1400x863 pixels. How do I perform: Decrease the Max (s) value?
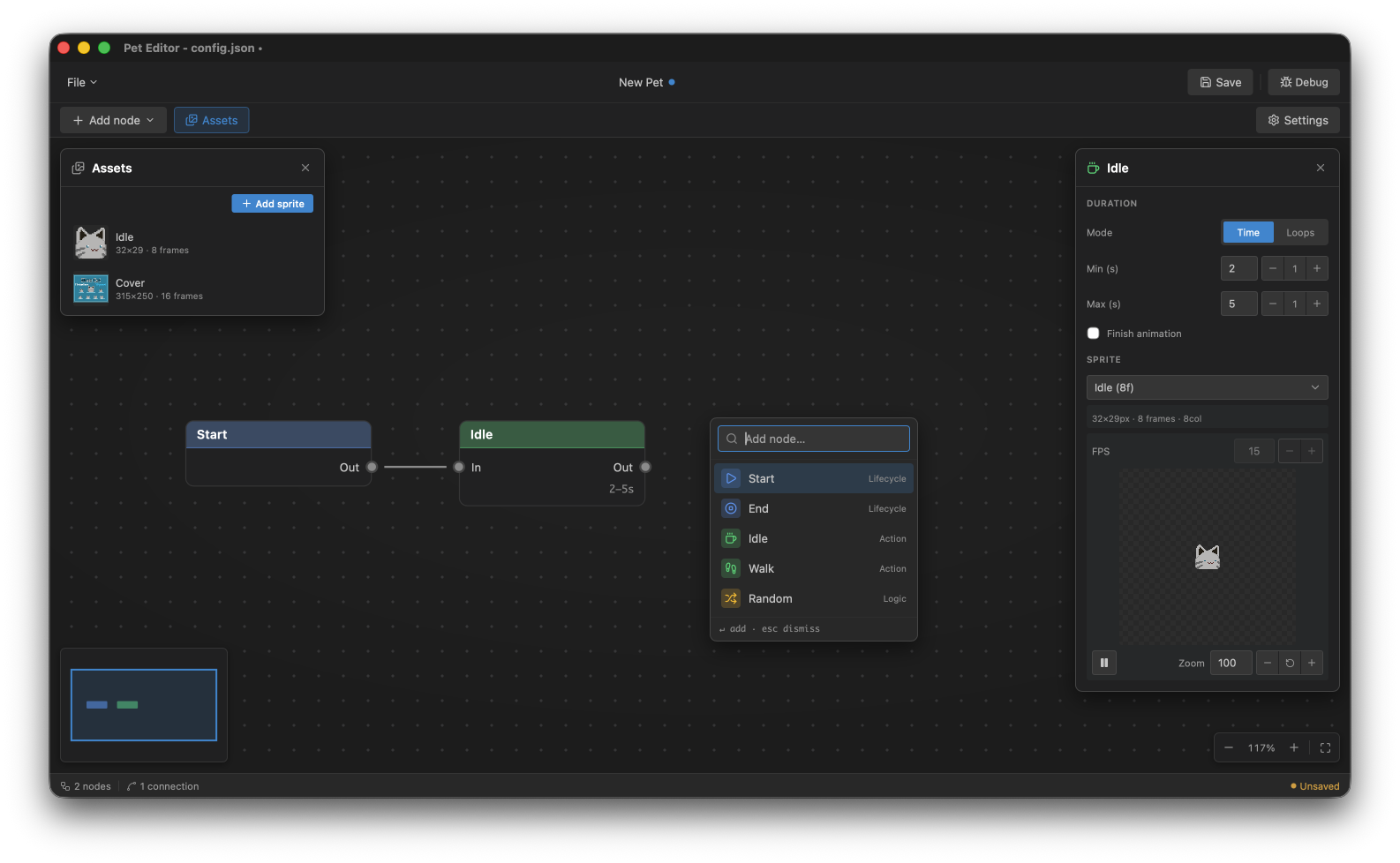tap(1273, 304)
